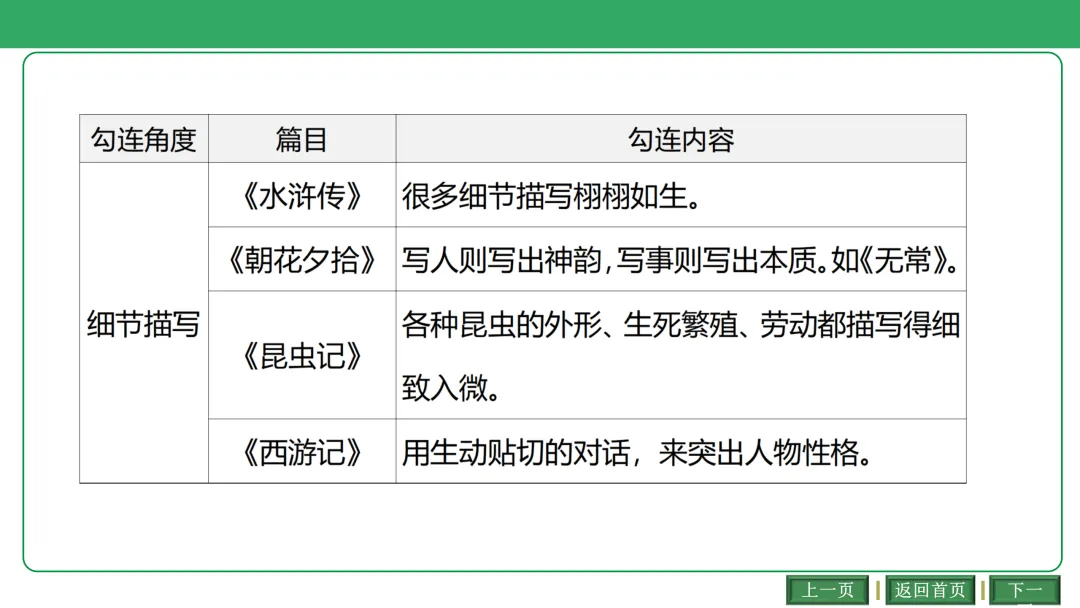Click the 《朝花夕拾》 title cell
The height and width of the screenshot is (608, 1080).
[302, 260]
